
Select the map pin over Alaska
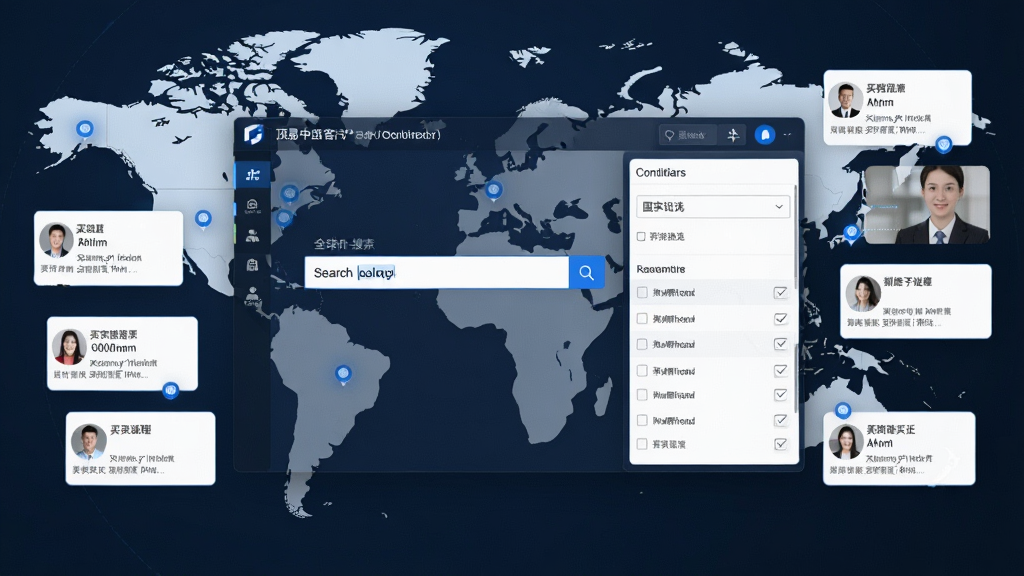click(x=84, y=129)
